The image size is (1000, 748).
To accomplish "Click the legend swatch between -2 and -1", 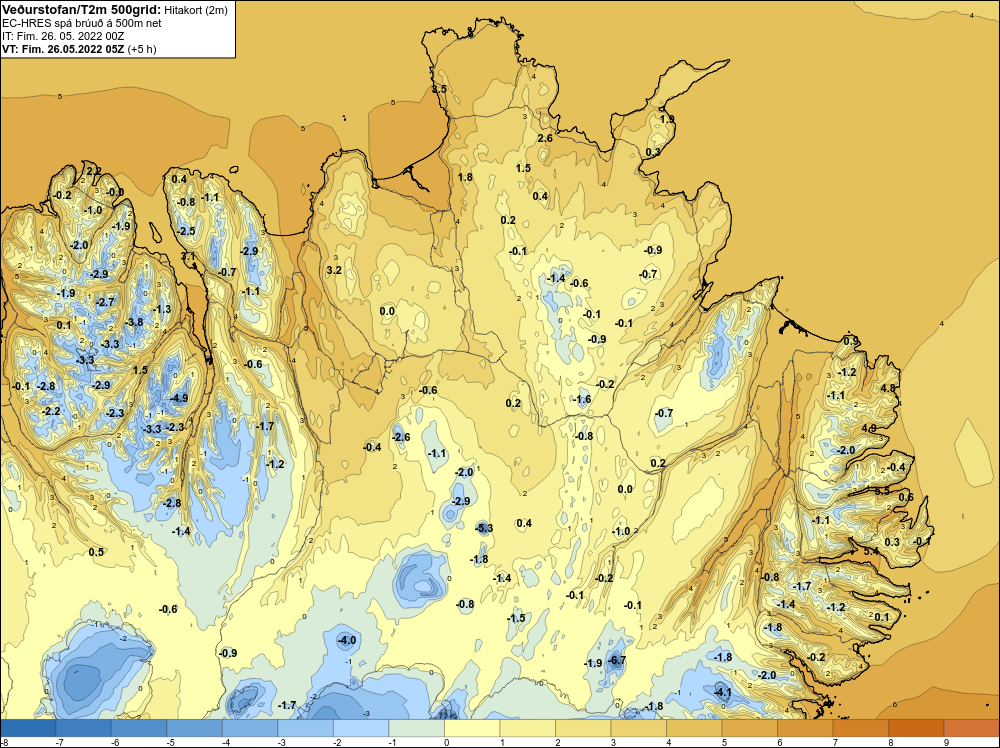I will tap(361, 728).
